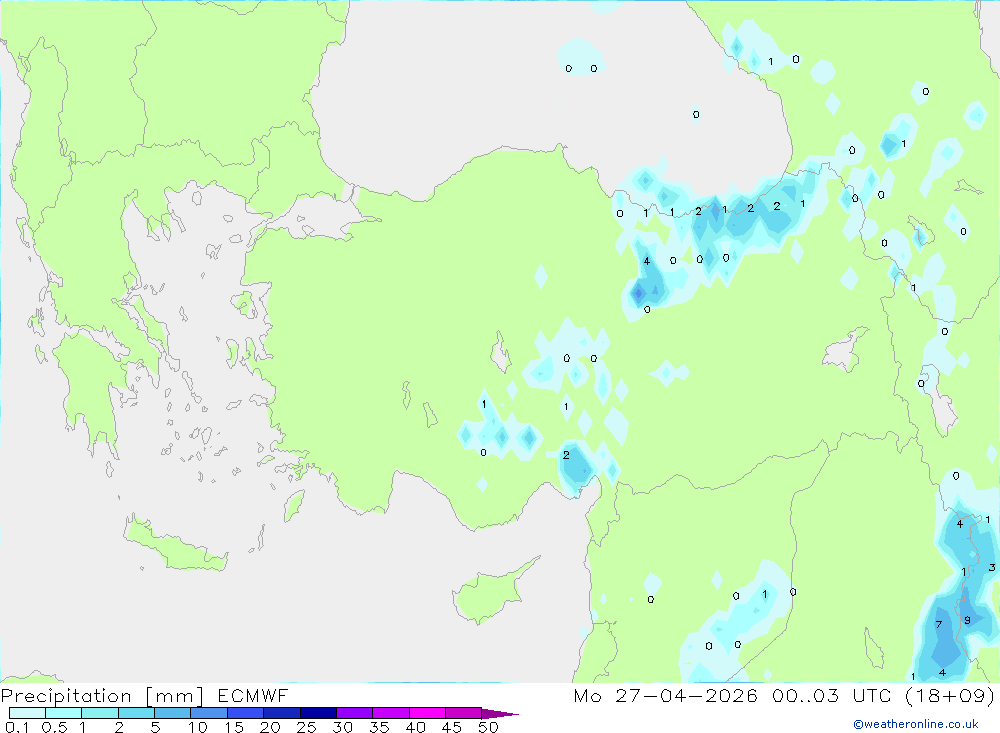Click the '40' legend scale label
This screenshot has height=733, width=1000.
click(x=415, y=727)
